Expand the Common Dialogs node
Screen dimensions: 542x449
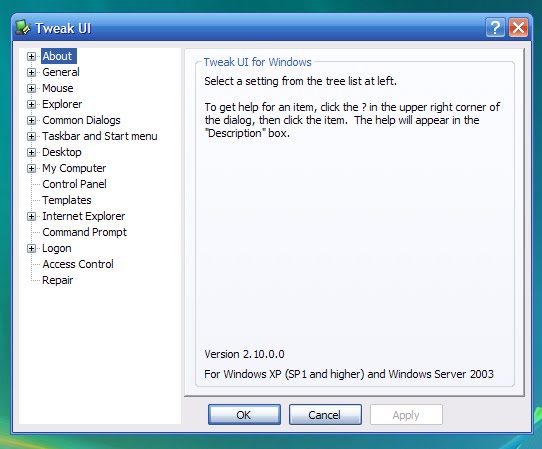click(31, 120)
